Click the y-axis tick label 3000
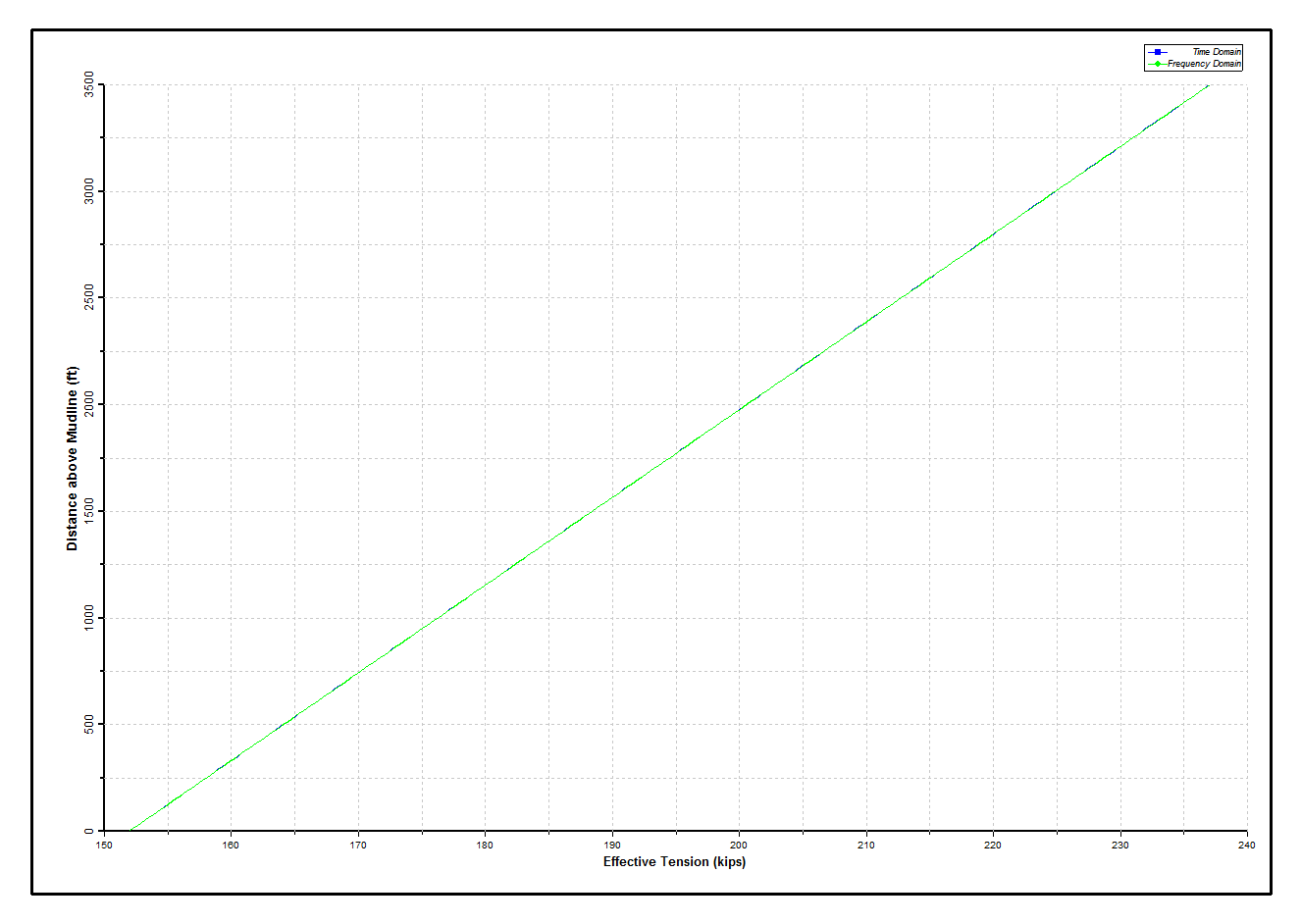 coord(90,190)
